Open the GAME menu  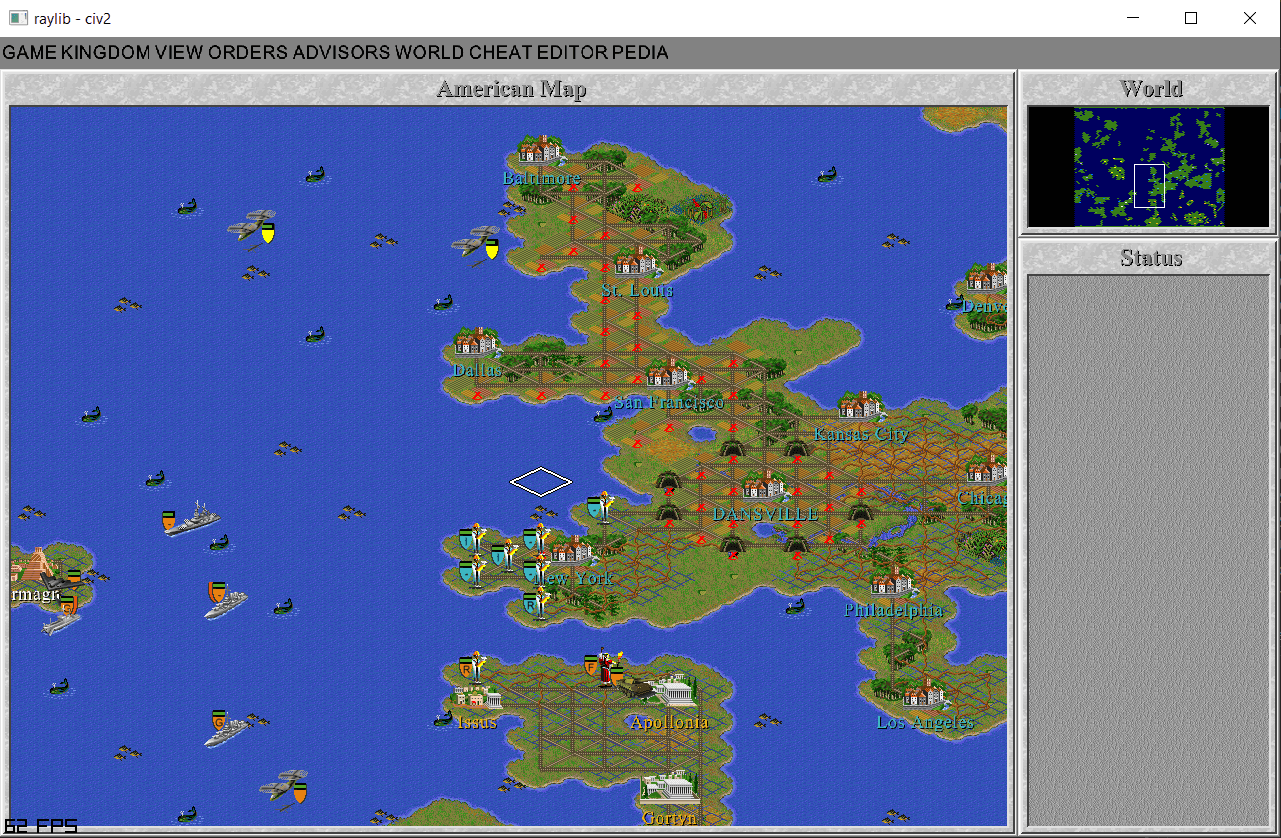30,53
